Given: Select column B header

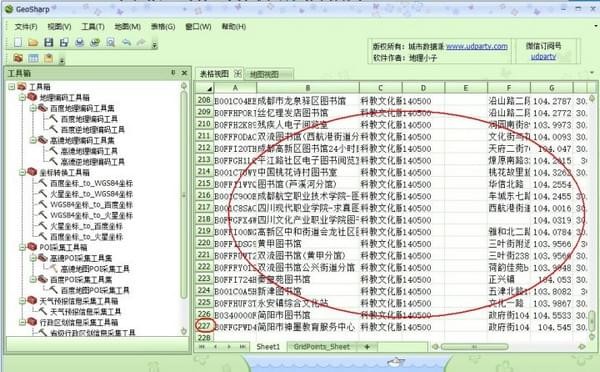Looking at the screenshot, I should 308,88.
